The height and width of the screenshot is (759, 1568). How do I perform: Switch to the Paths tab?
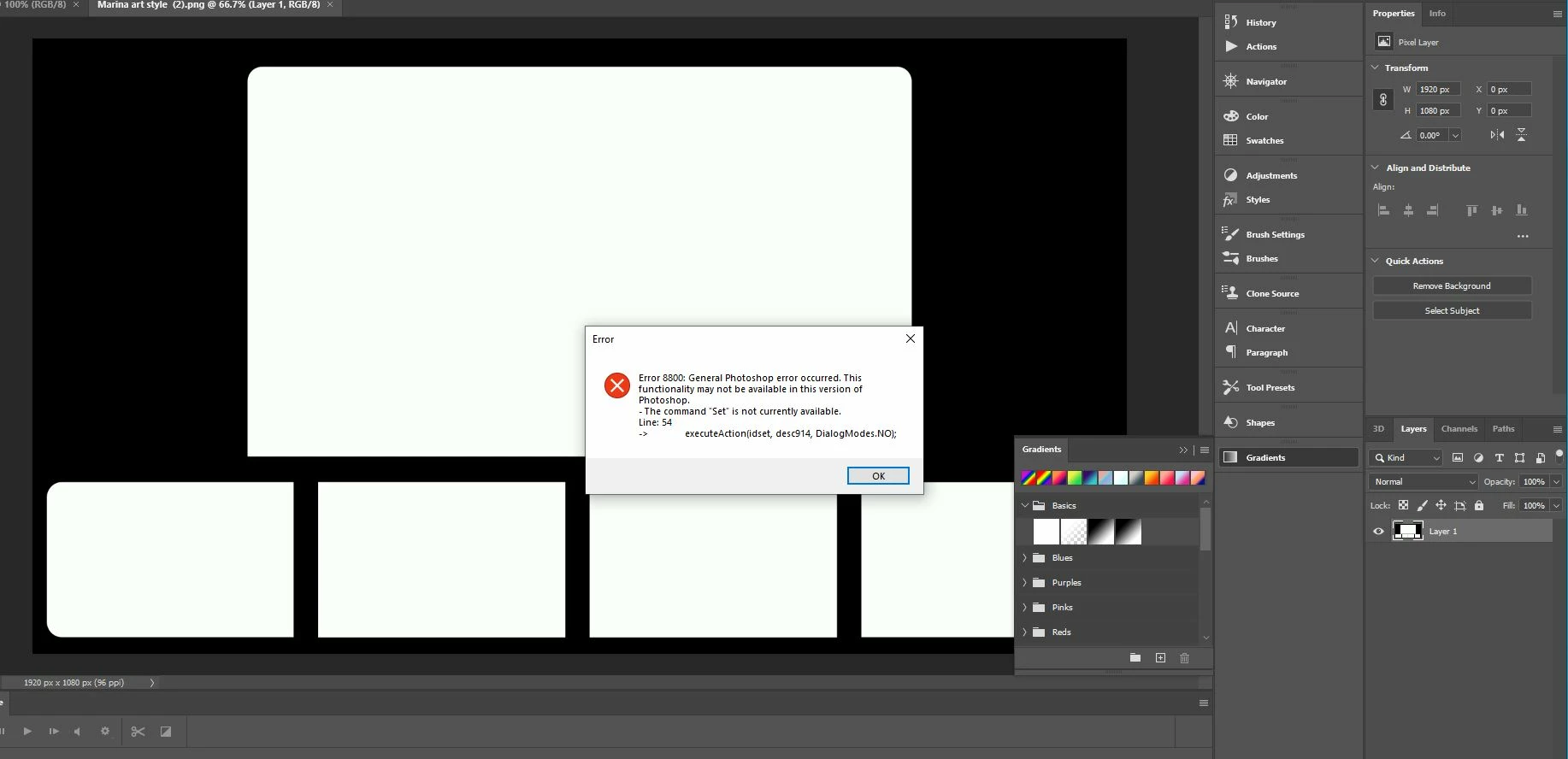tap(1503, 429)
